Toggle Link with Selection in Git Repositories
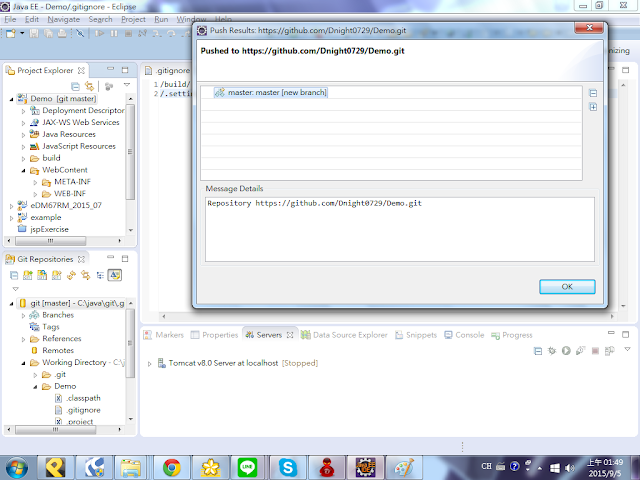The image size is (640, 480). tap(85, 276)
